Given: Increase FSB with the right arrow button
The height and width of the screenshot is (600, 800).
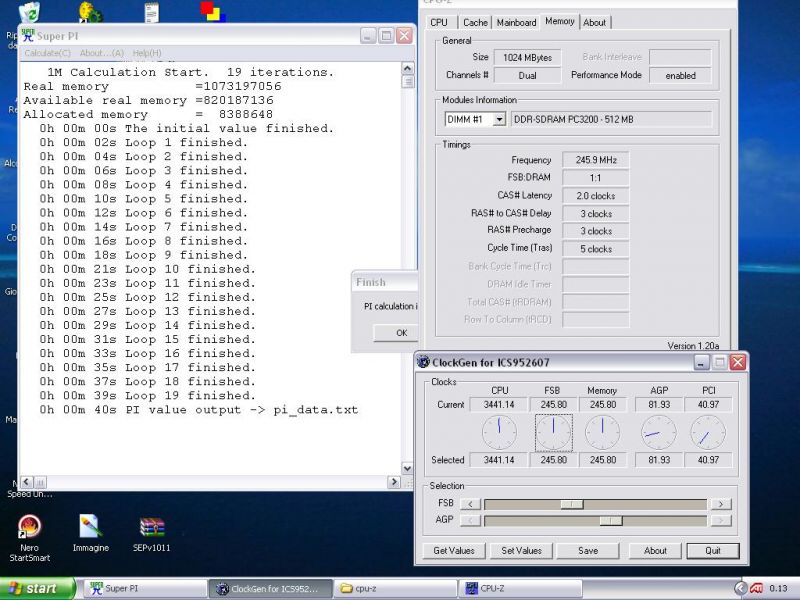Looking at the screenshot, I should (720, 504).
